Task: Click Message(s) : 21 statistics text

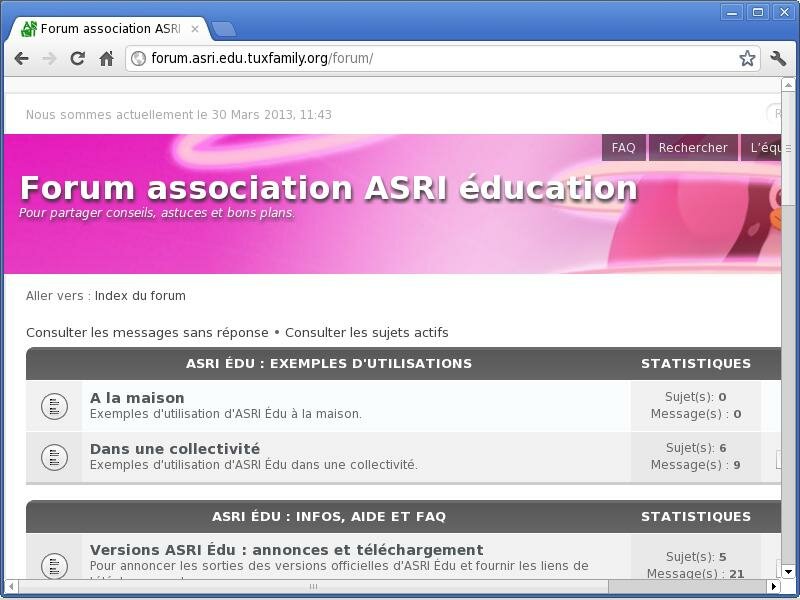Action: (x=695, y=574)
